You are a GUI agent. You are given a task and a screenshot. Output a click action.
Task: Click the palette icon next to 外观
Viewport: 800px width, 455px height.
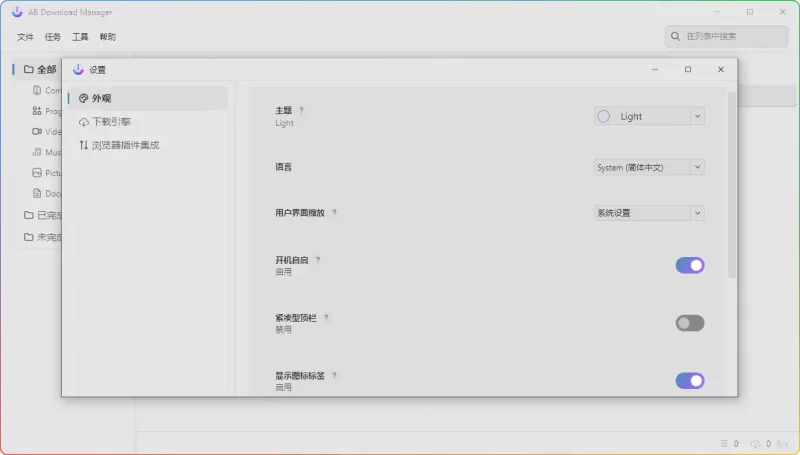83,98
